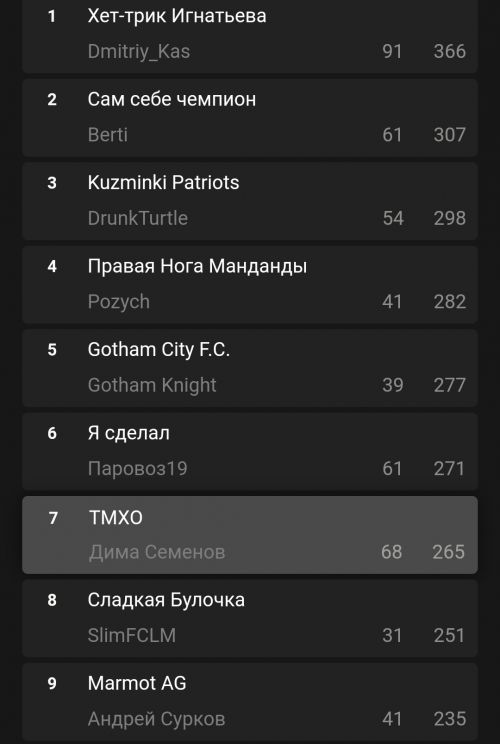Select manager Паровоз19

(x=138, y=469)
